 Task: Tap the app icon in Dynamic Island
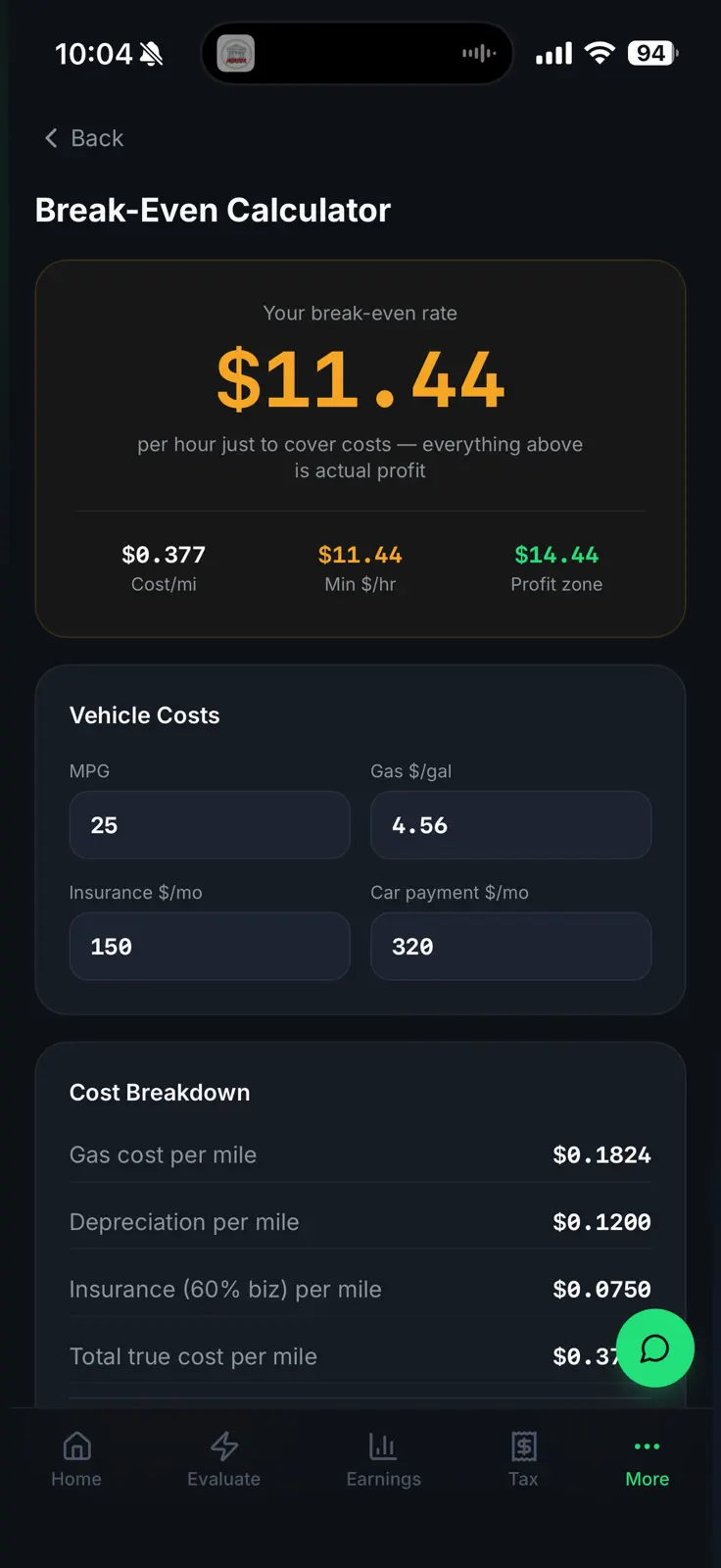235,53
